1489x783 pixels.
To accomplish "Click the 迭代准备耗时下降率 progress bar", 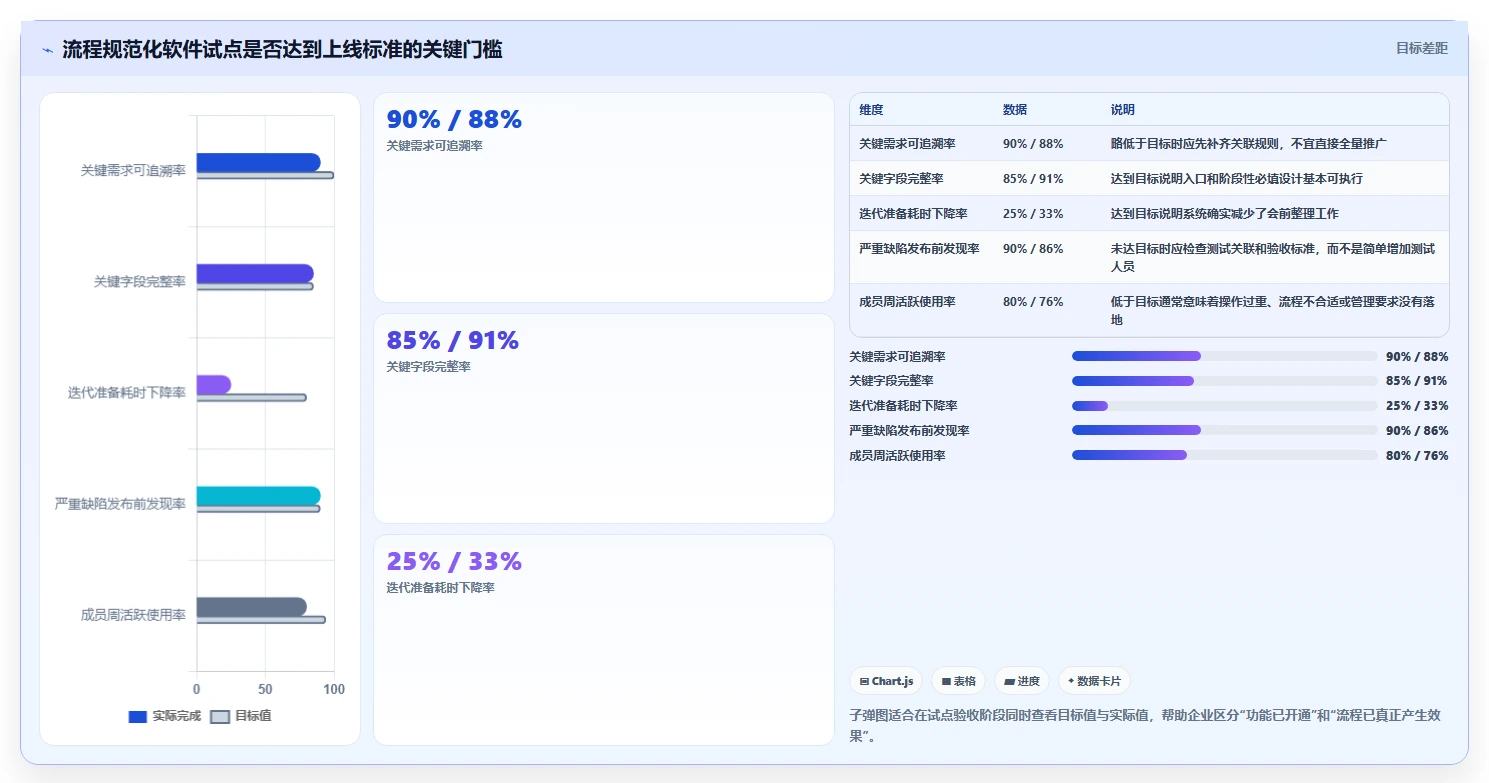I will [1225, 406].
